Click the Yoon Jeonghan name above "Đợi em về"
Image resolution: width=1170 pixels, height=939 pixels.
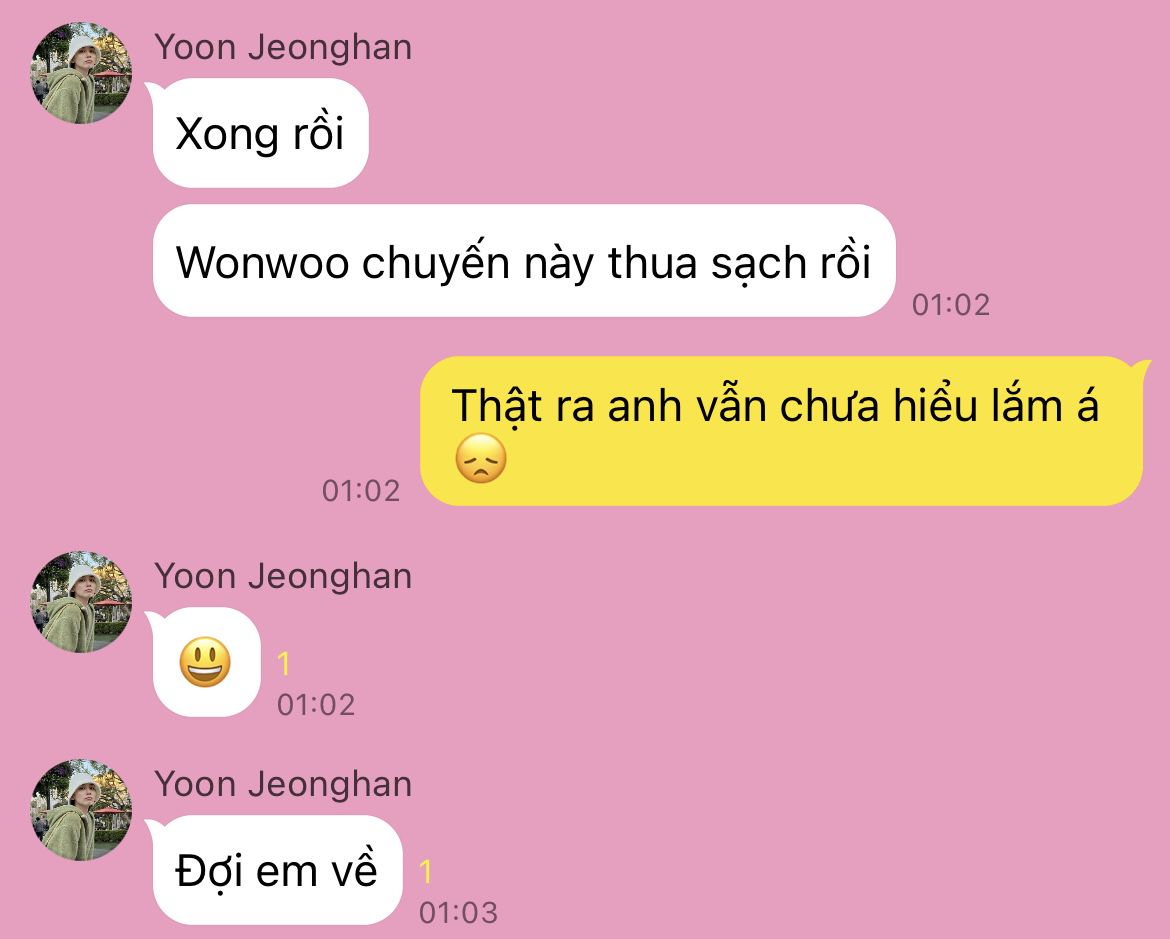click(283, 785)
